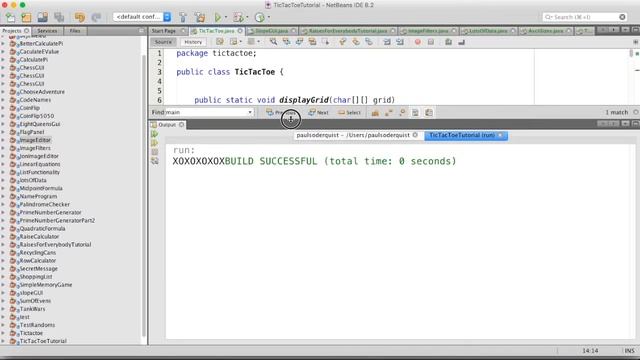This screenshot has height=360, width=640.
Task: Run the project with green play icon
Action: [x=218, y=17]
